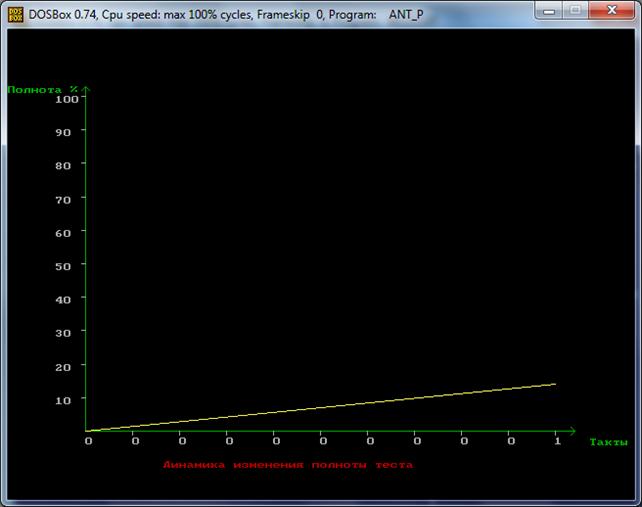Click the 10 value on the vertical axis
642x507 pixels.
[63, 401]
